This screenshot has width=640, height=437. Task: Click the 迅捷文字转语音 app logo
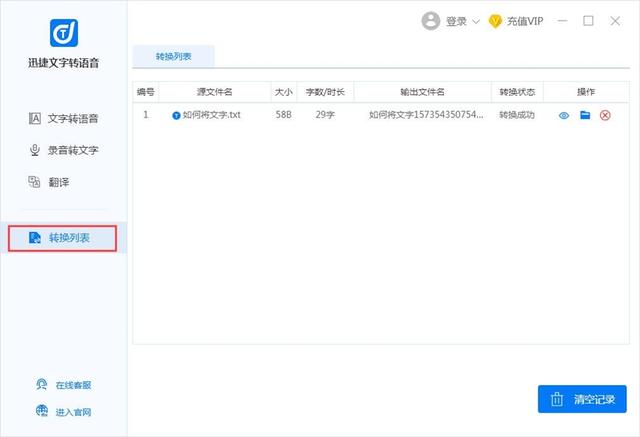[64, 33]
